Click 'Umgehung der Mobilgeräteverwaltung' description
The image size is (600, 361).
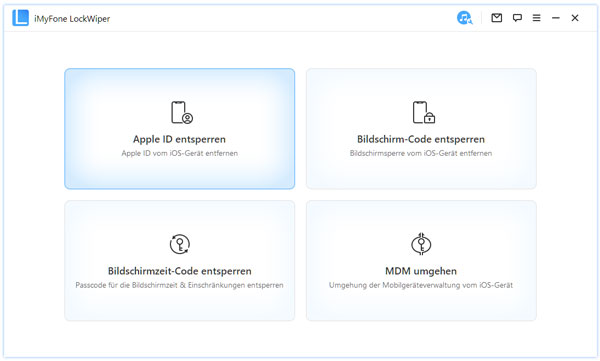(421, 285)
